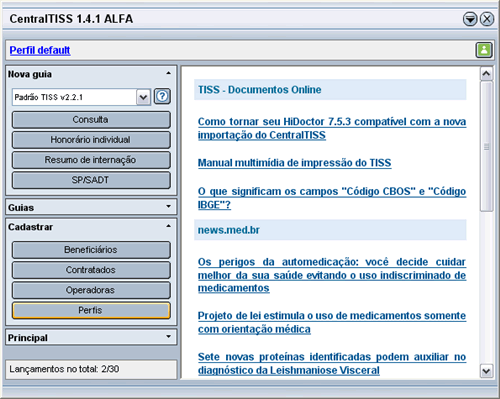Open the Projeto de lei medicamentos article

[x=332, y=322]
